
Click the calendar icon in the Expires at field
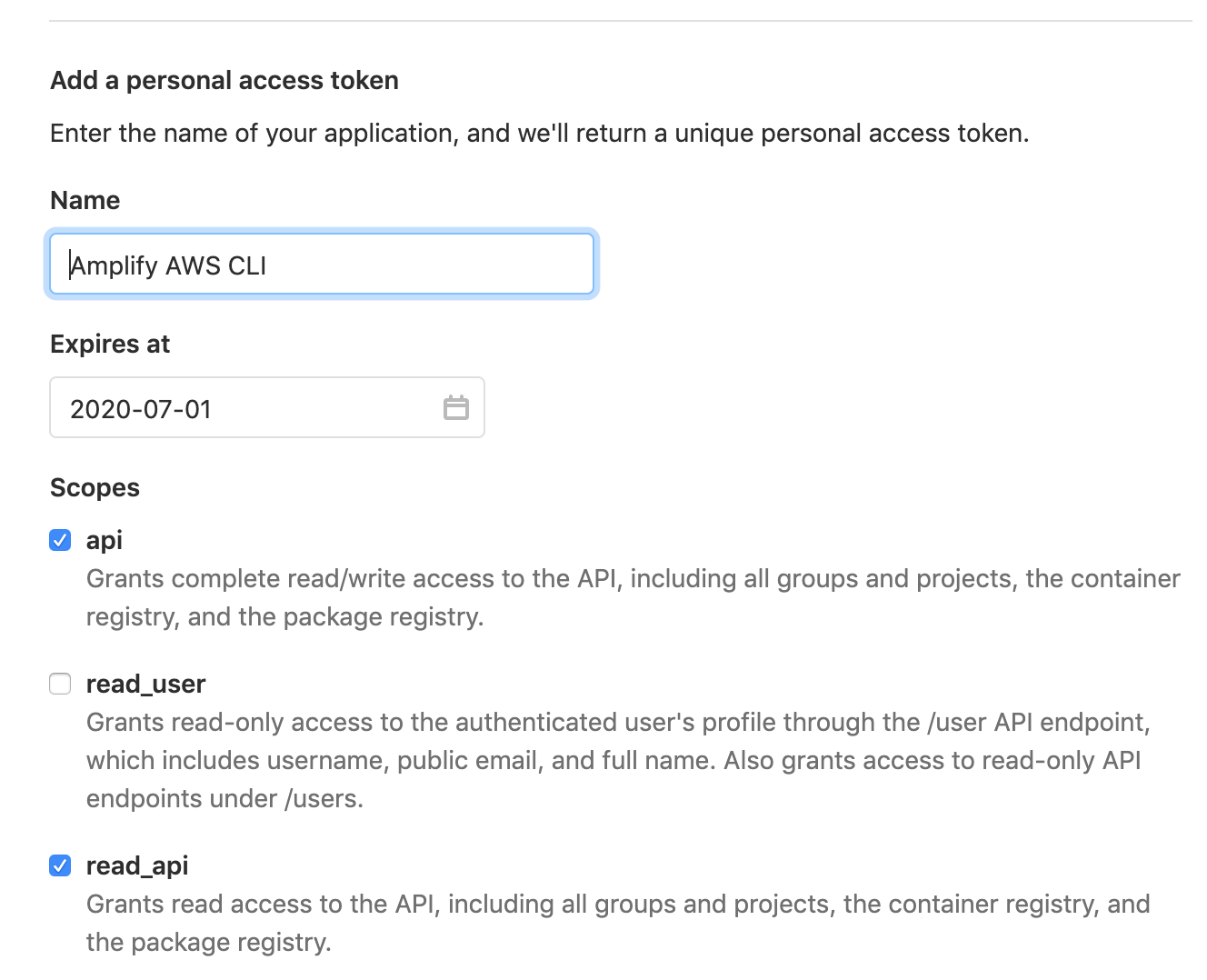457,407
